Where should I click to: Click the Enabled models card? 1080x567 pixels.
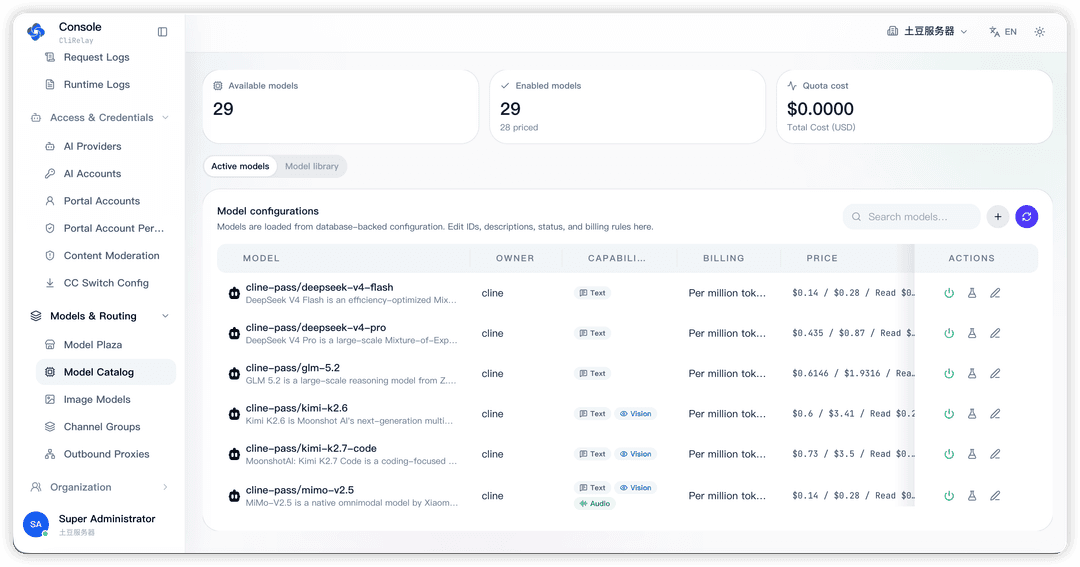pos(627,107)
